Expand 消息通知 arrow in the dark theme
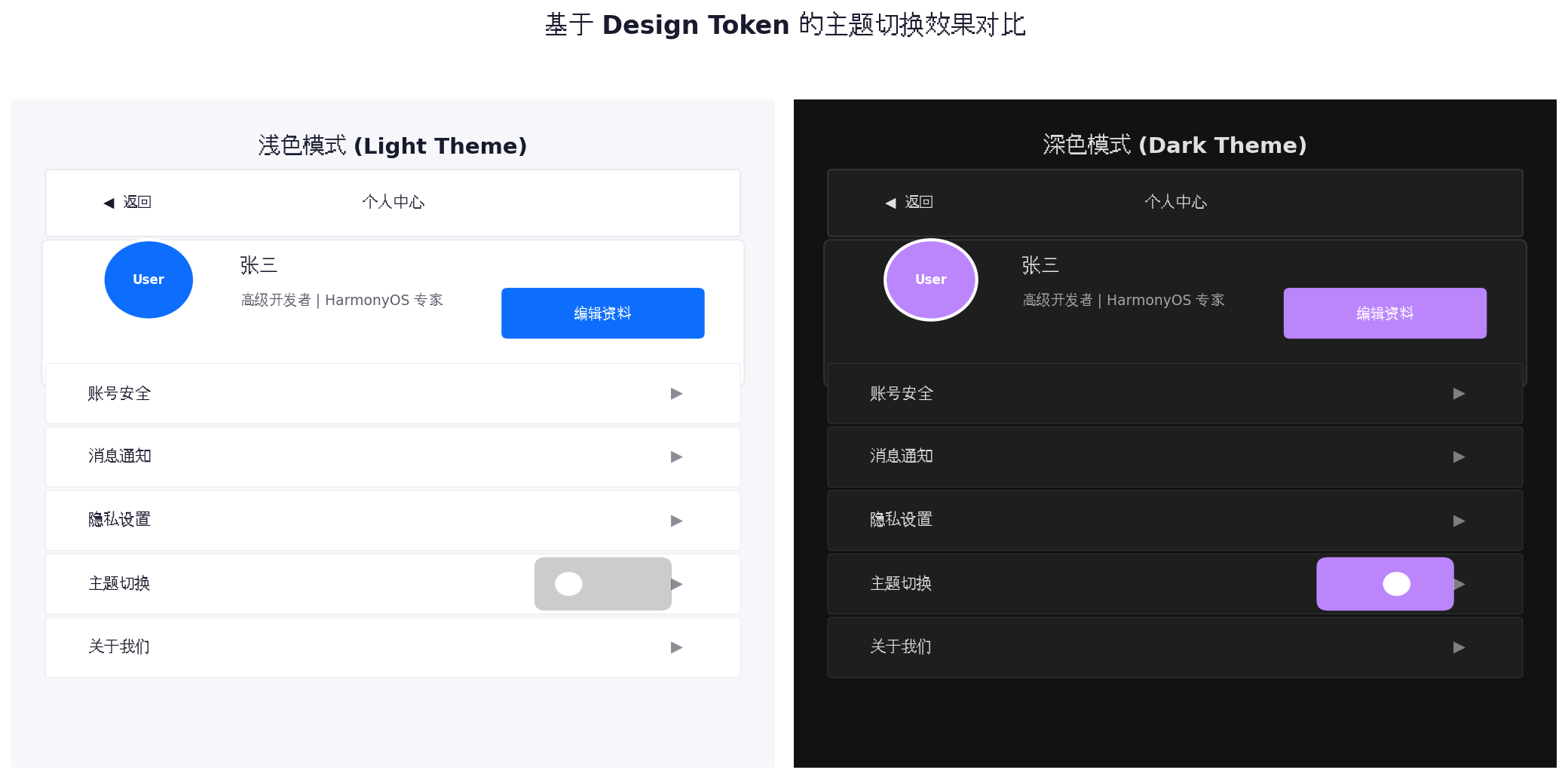Image resolution: width=1568 pixels, height=779 pixels. click(x=1459, y=457)
